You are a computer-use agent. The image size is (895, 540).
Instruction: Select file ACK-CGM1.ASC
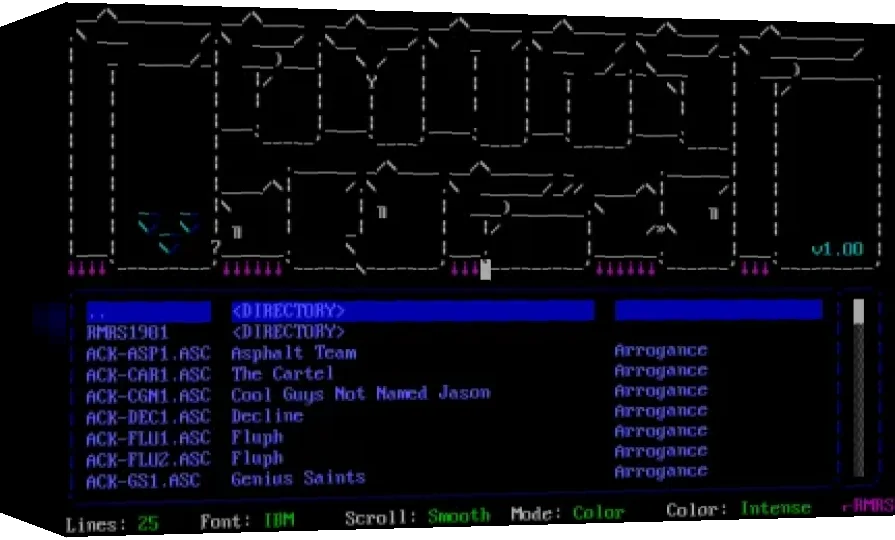coord(148,396)
